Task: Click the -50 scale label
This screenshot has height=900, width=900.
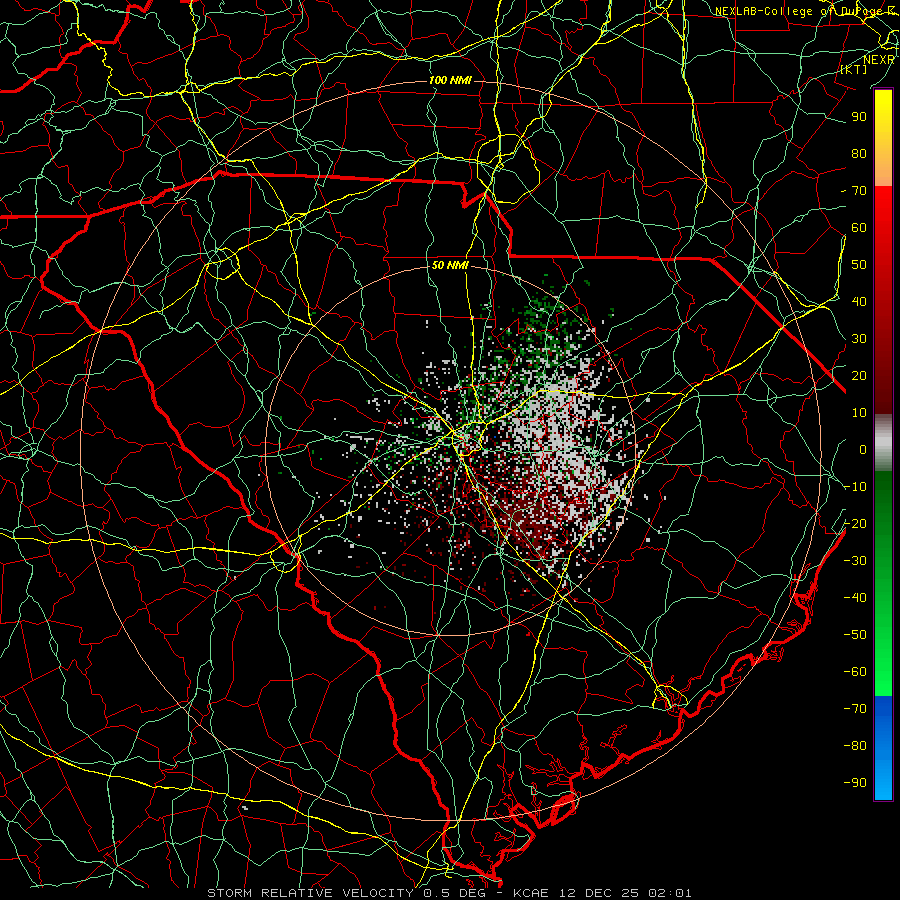Action: tap(856, 635)
